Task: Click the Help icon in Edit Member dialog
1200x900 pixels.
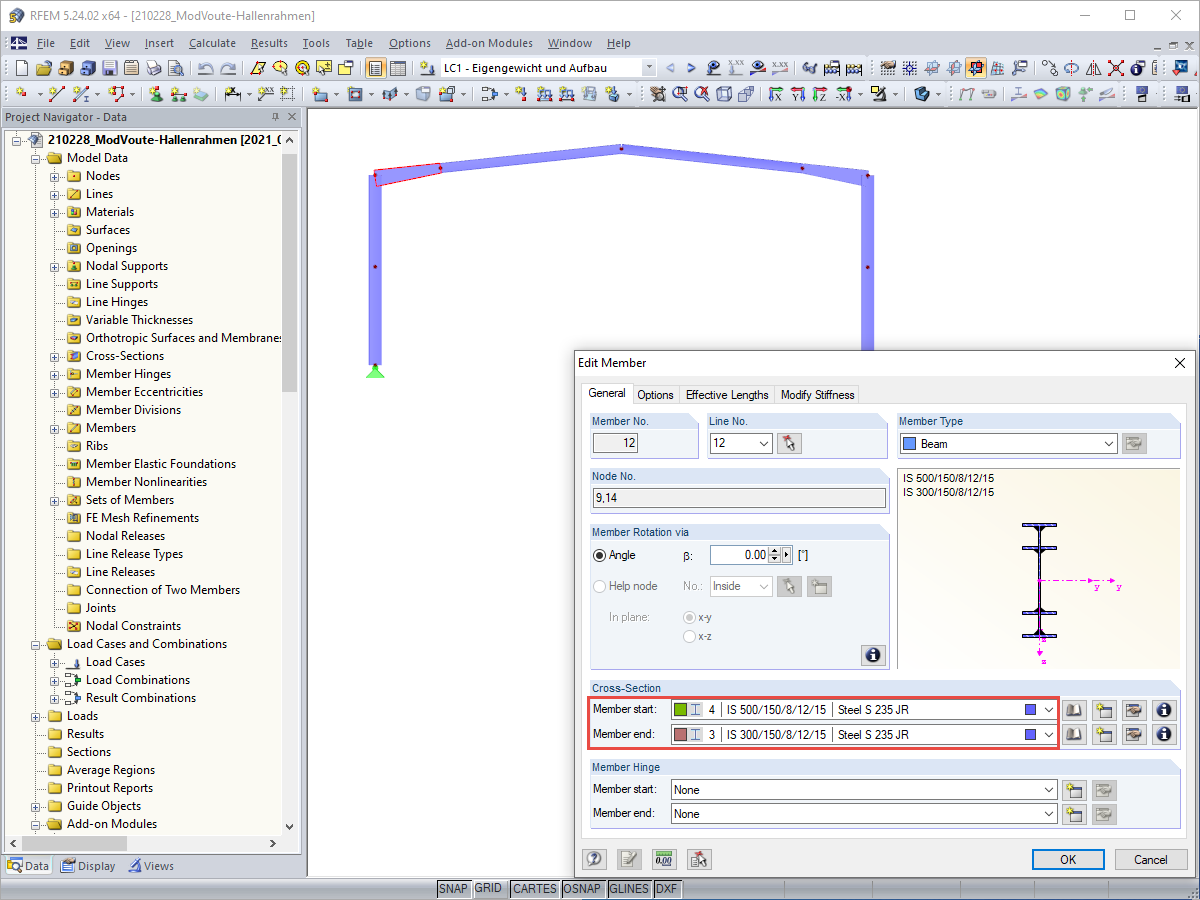Action: tap(594, 859)
